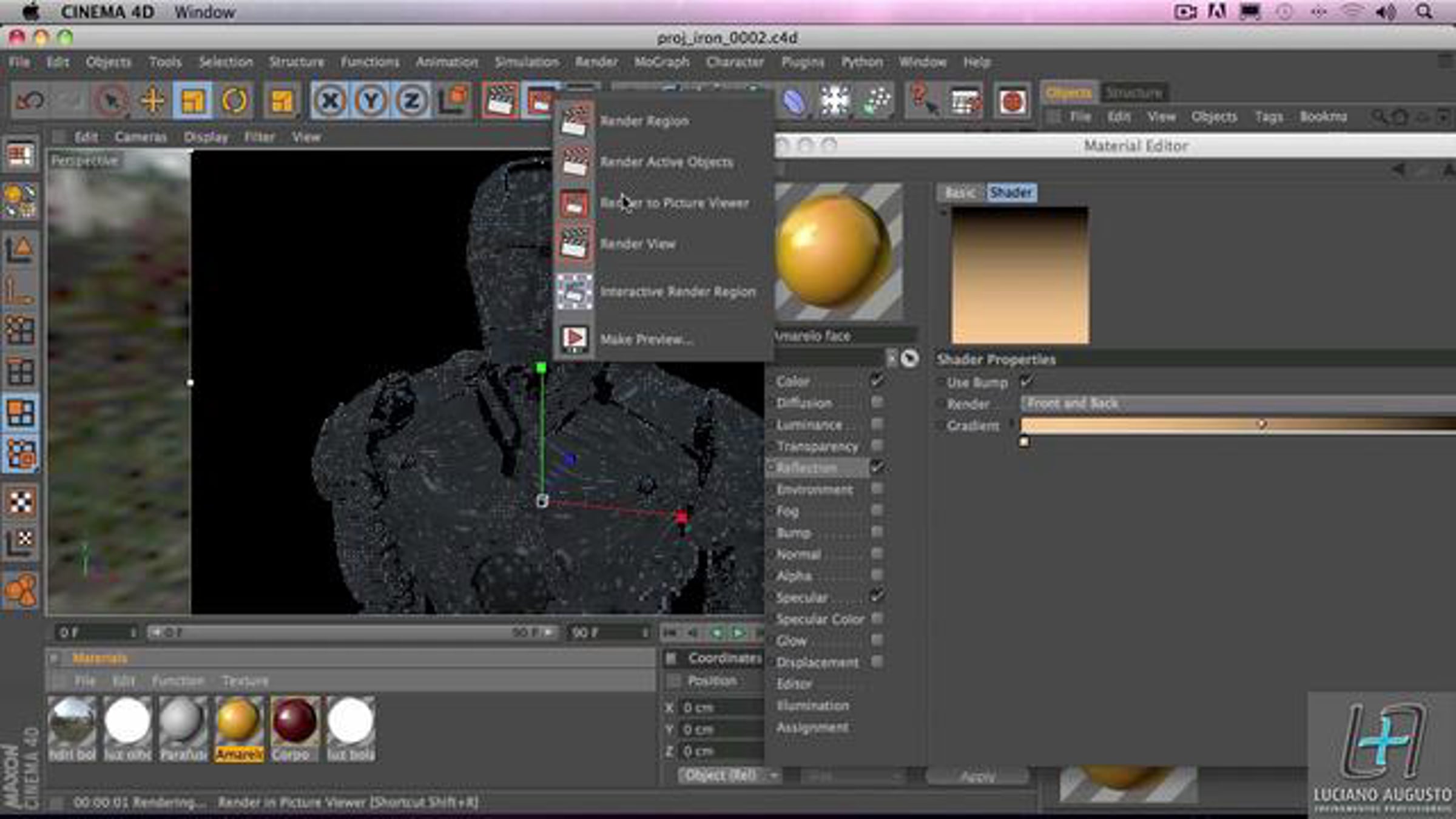This screenshot has height=819, width=1456.
Task: Click the Interactive Render Region menu icon
Action: (574, 292)
